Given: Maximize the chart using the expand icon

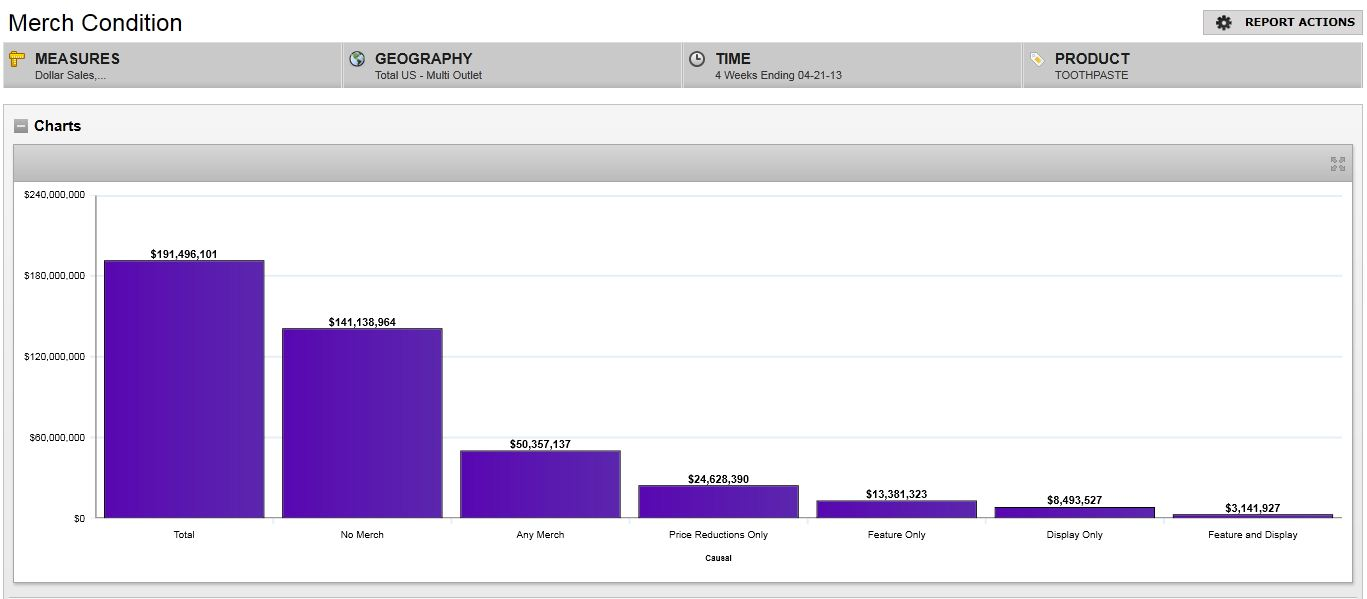Looking at the screenshot, I should 1337,164.
